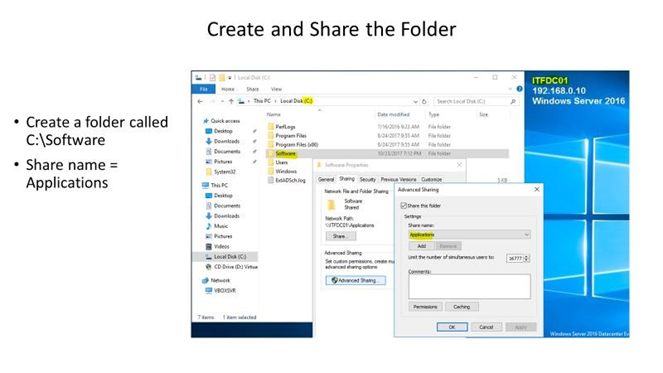Click the Quick access star icon
The image size is (663, 373).
(x=206, y=121)
